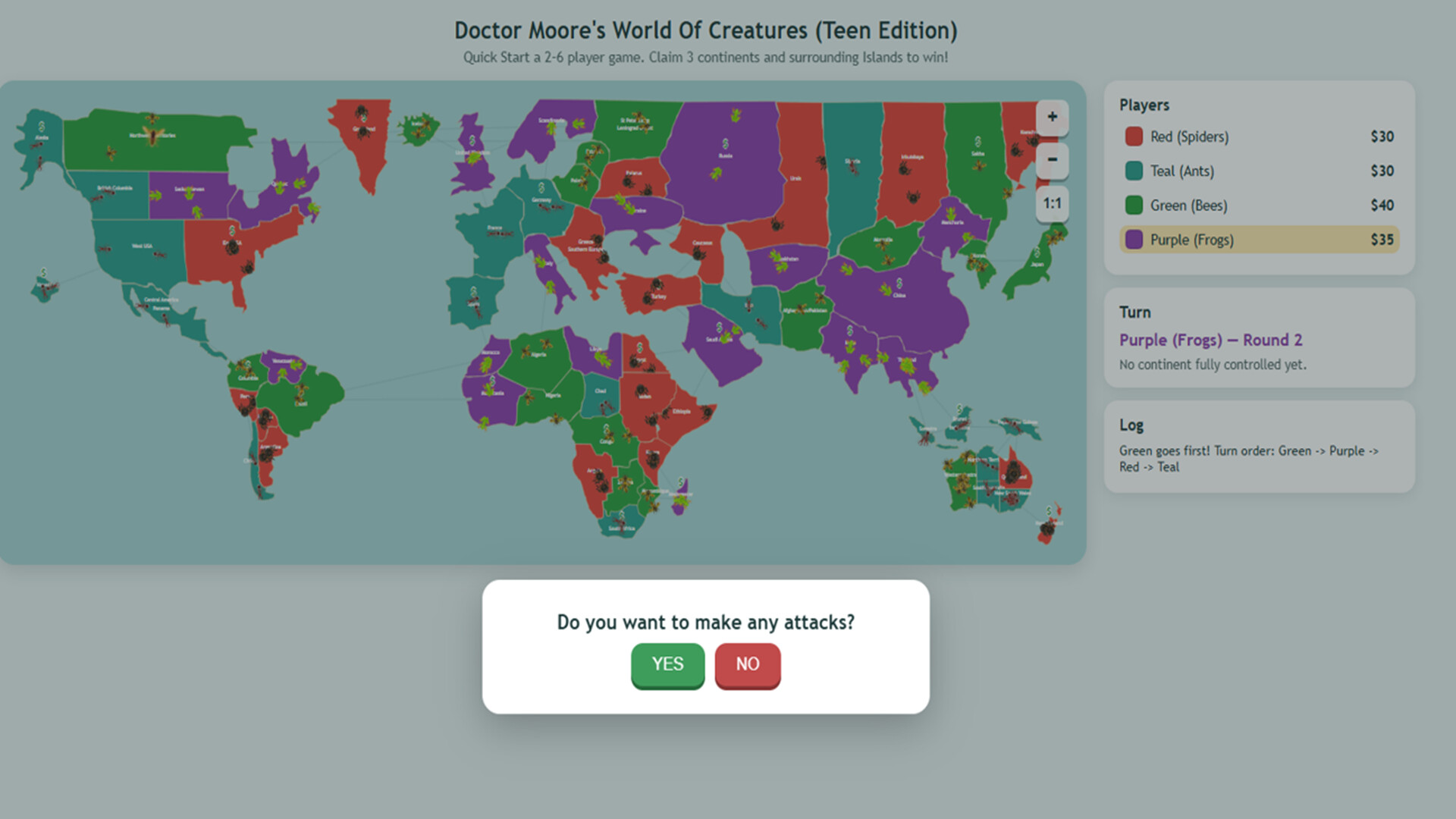The height and width of the screenshot is (819, 1456).
Task: Select the red East USA territory
Action: 231,254
